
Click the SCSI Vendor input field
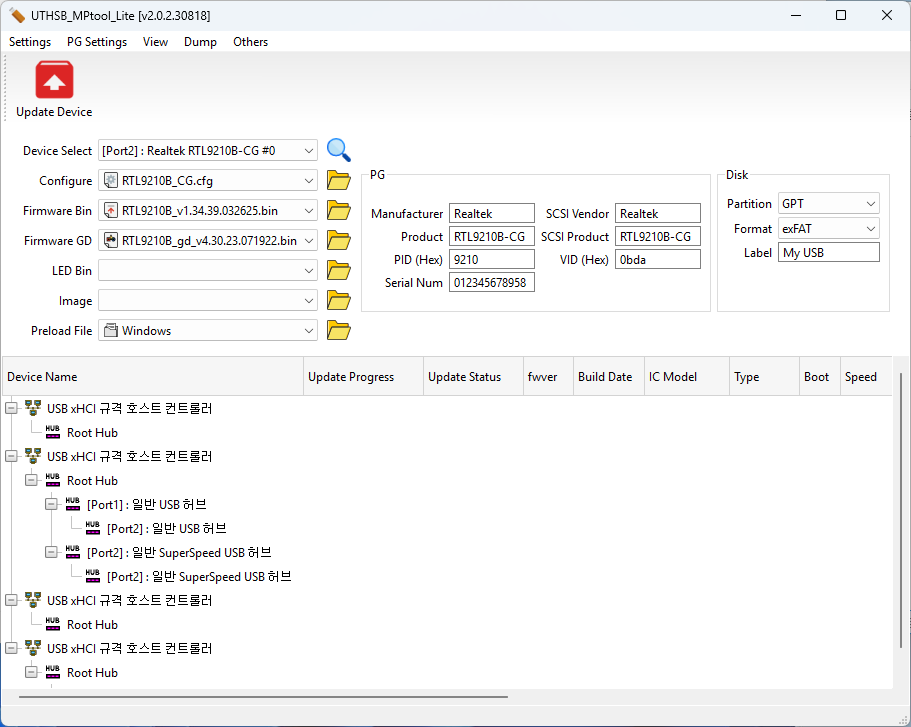658,213
